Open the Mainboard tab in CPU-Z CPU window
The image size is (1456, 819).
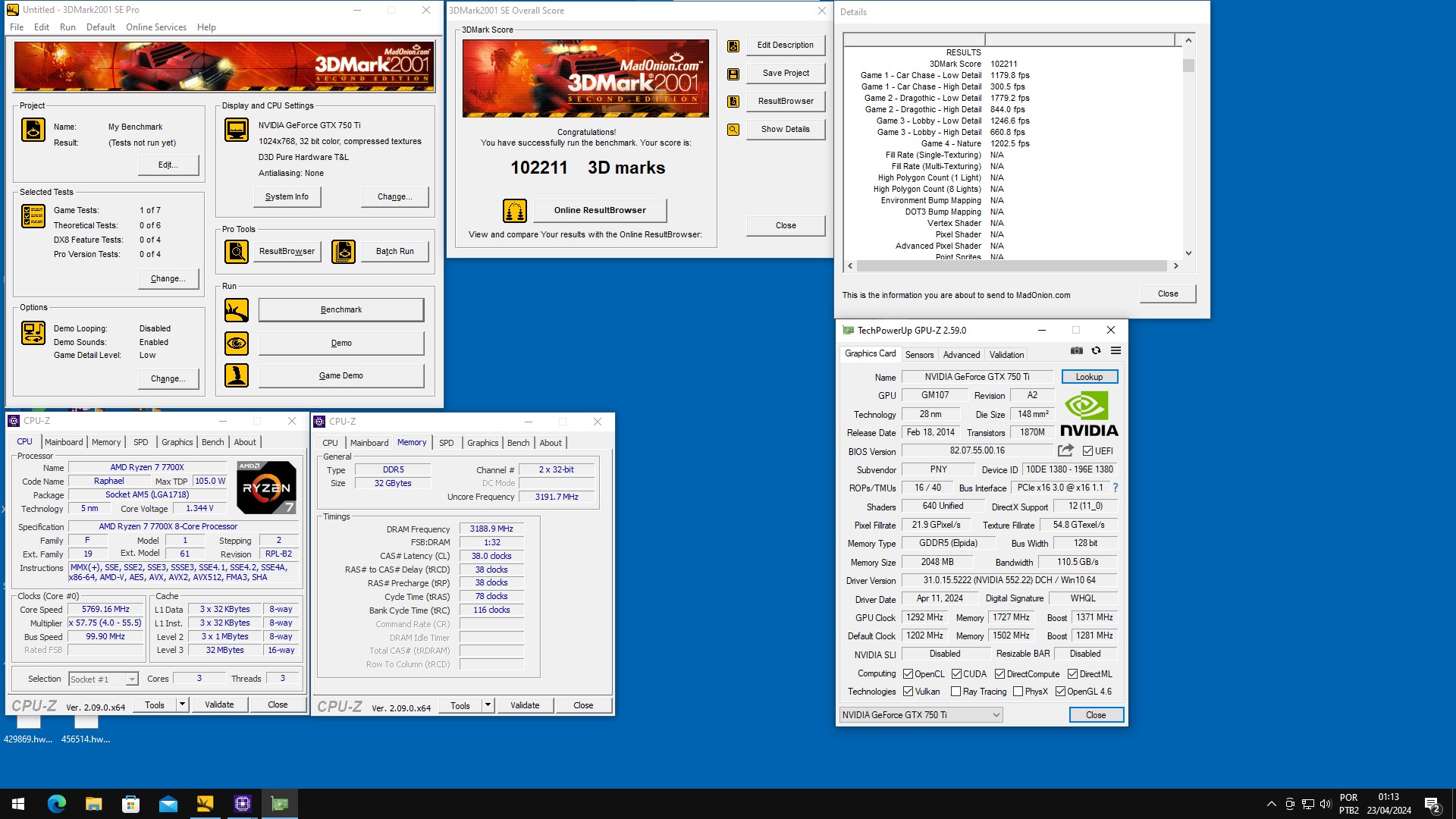64,442
